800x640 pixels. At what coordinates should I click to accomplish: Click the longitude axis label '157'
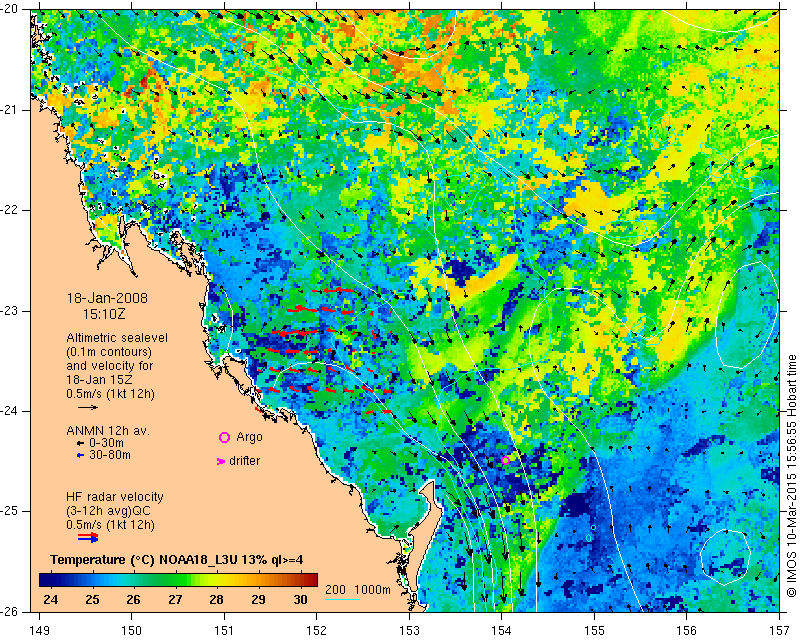coord(779,631)
